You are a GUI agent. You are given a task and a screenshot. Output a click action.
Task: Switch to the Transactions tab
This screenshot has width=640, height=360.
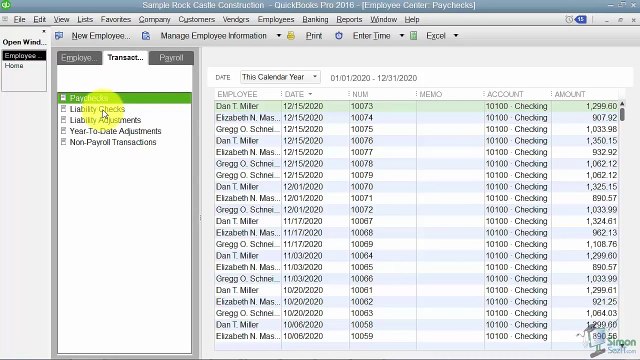point(125,58)
